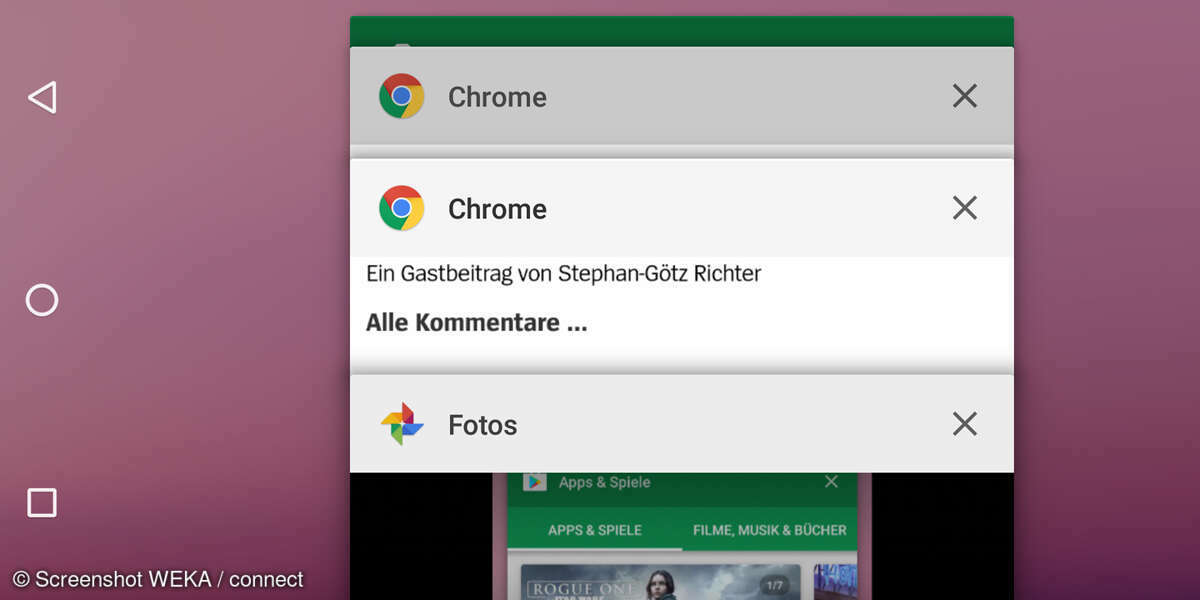Tap the Fotos pinwheel icon
The width and height of the screenshot is (1200, 600).
click(x=402, y=424)
